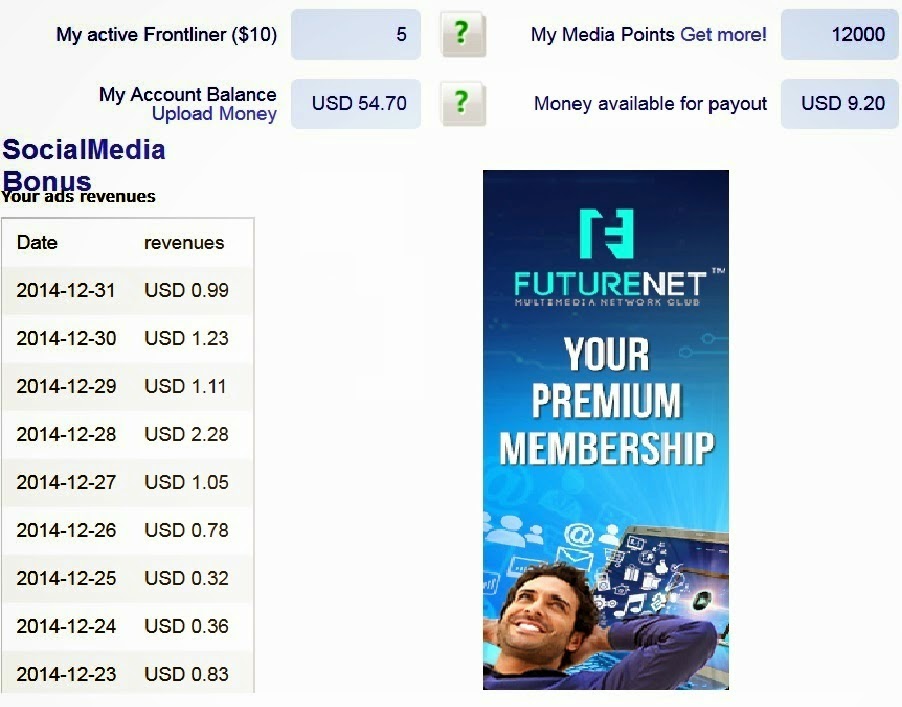Click the Upload Money link

pyautogui.click(x=213, y=114)
